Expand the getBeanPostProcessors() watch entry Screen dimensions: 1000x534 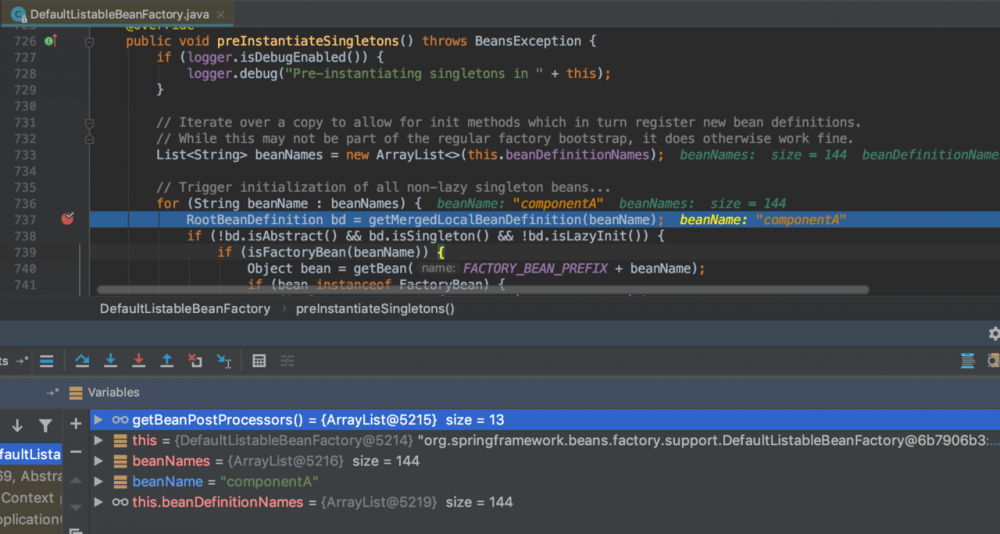[98, 420]
